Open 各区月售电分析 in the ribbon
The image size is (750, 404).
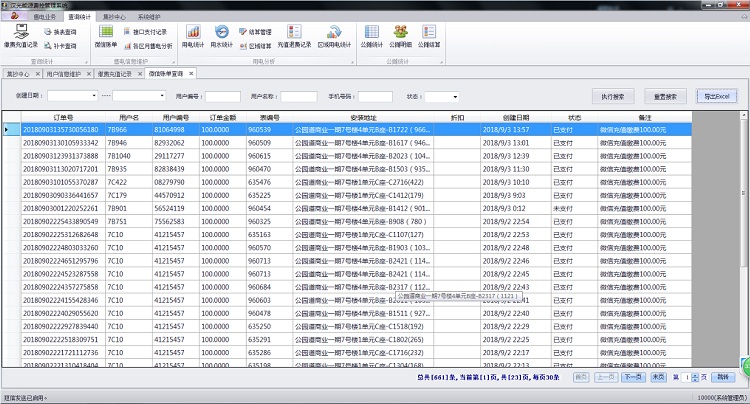148,46
